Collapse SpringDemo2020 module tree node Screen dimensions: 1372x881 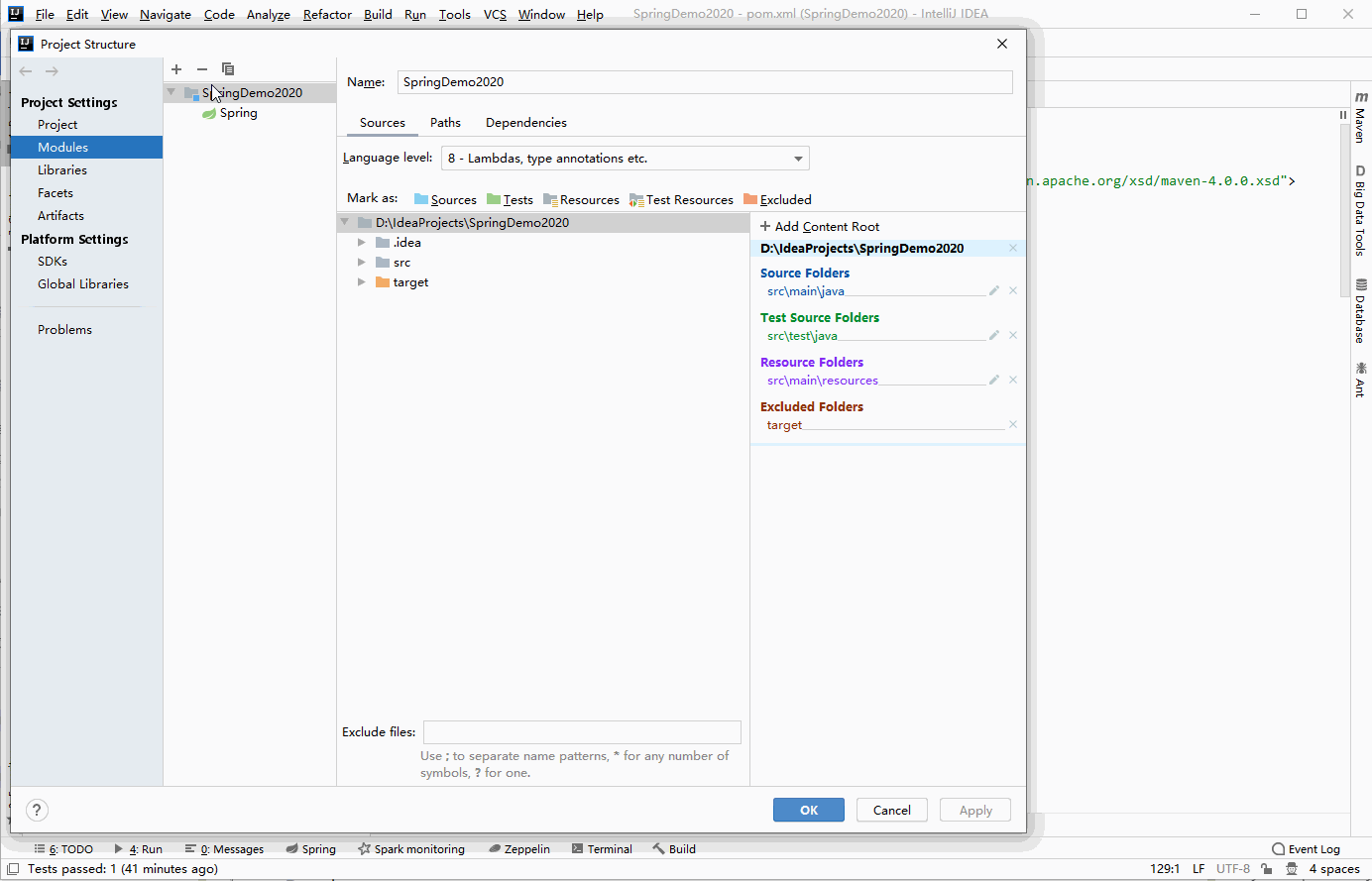(171, 92)
